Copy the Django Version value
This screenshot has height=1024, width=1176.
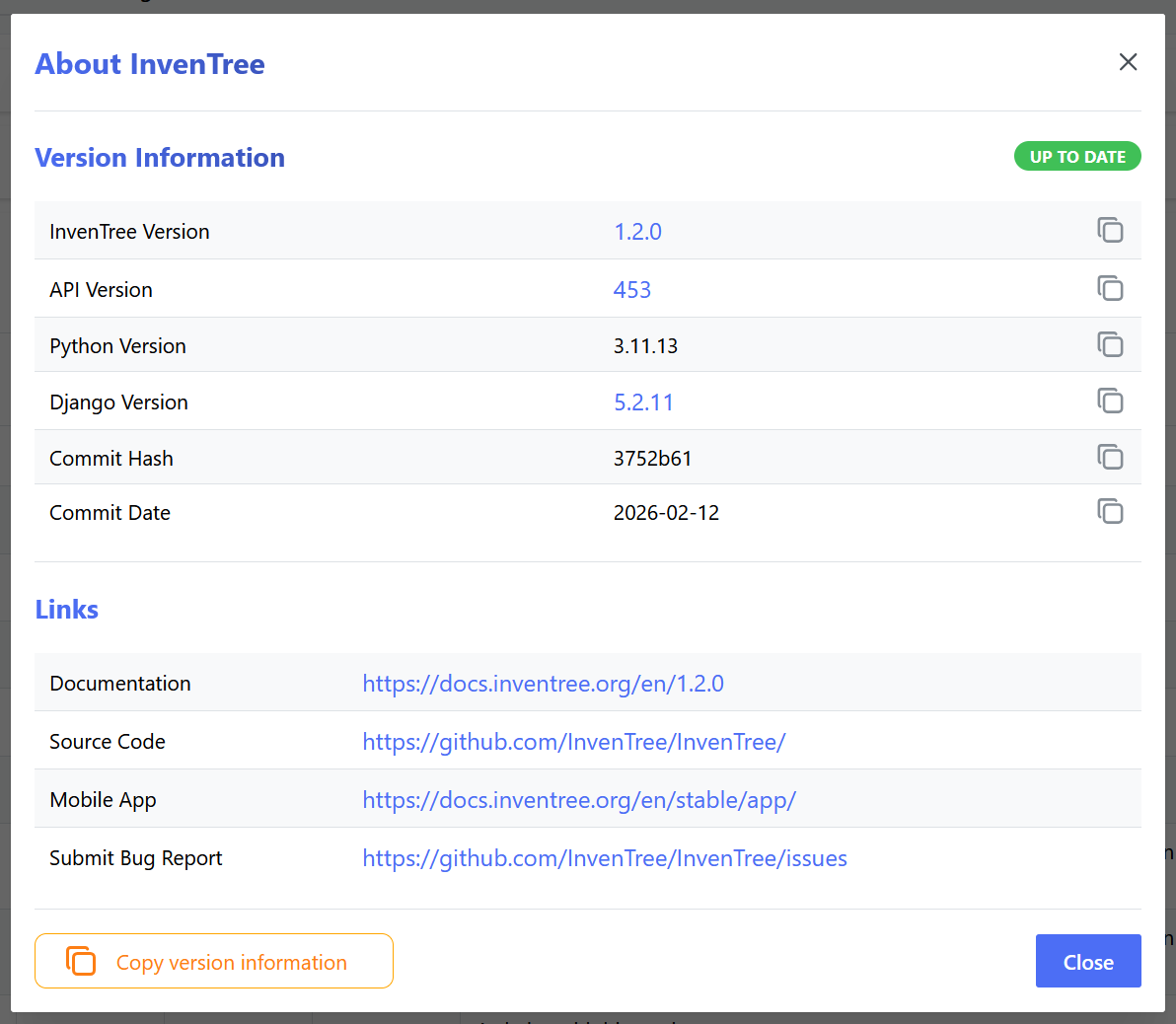click(1110, 402)
